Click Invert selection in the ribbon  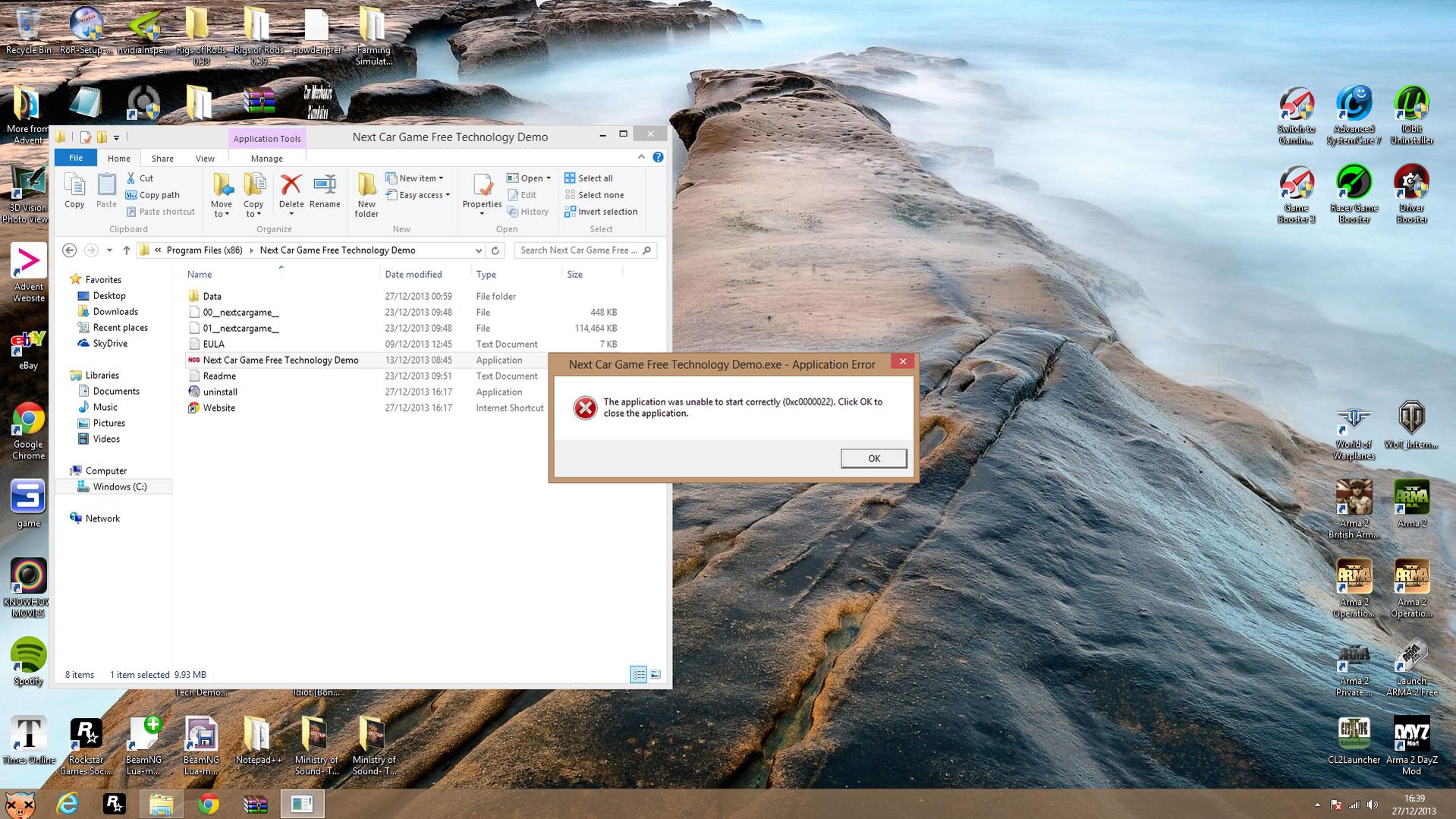[x=601, y=212]
